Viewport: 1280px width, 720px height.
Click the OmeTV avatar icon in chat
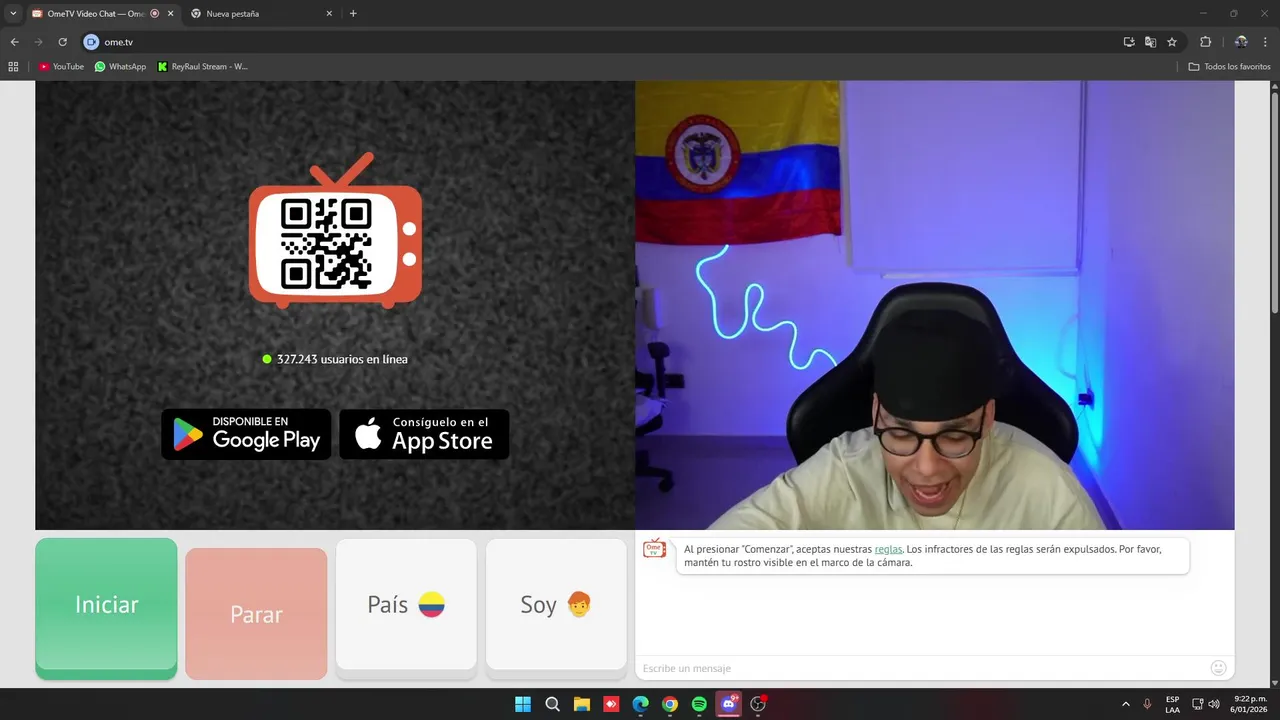tap(654, 548)
